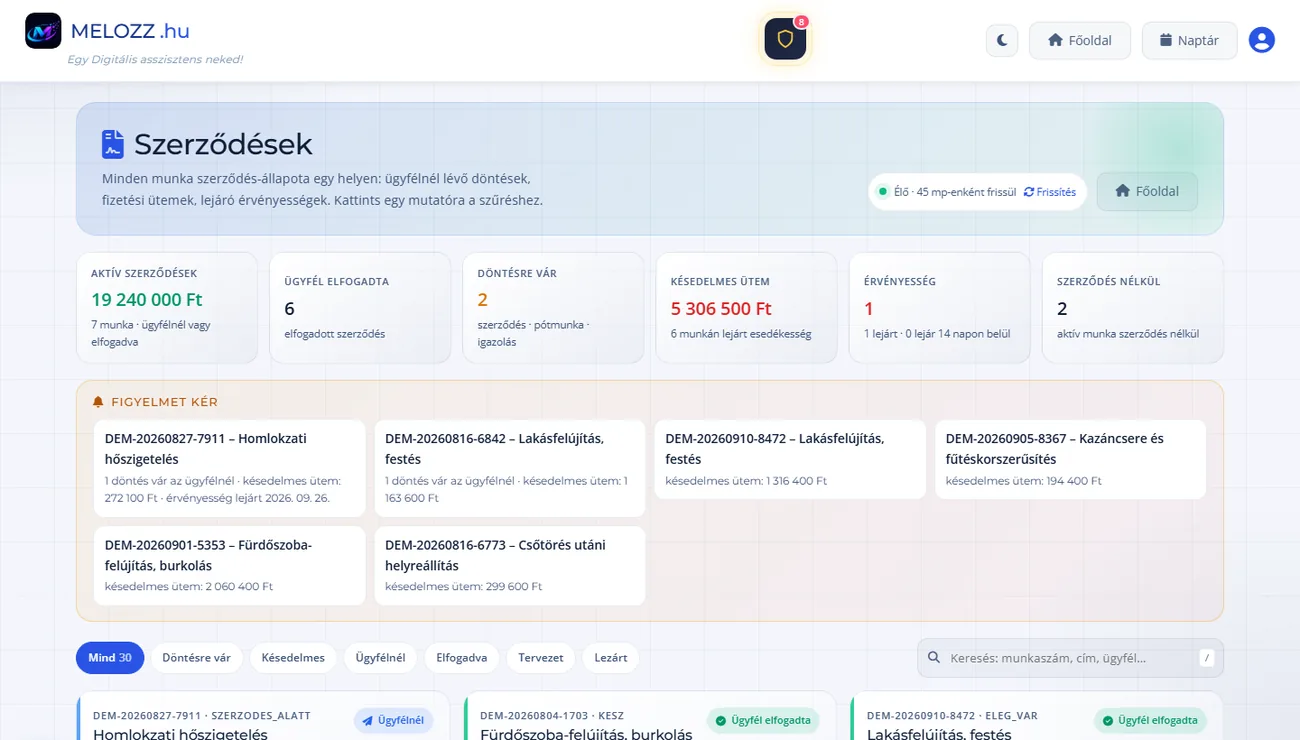Select the Ügyfélnél filter tab
This screenshot has width=1300, height=740.
(380, 658)
